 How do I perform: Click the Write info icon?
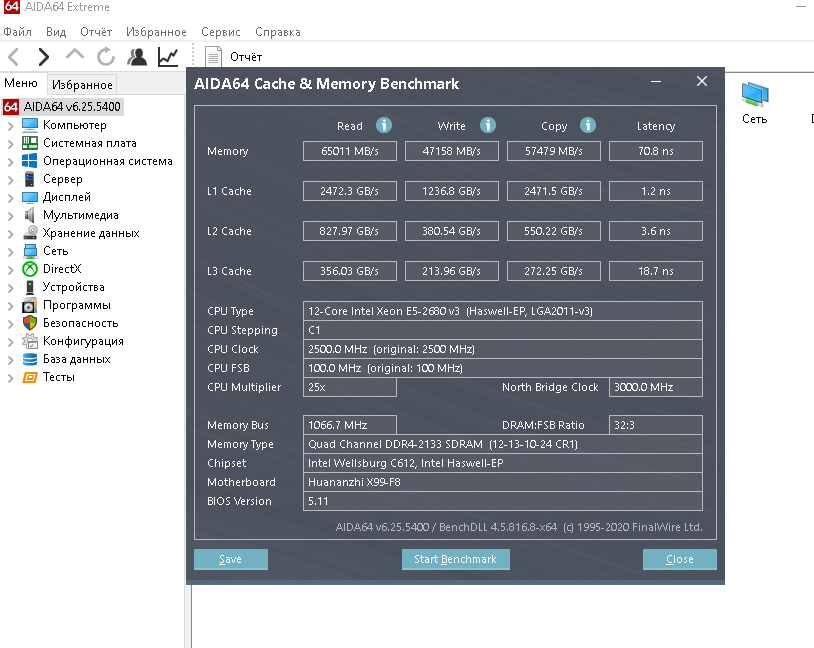pyautogui.click(x=487, y=125)
